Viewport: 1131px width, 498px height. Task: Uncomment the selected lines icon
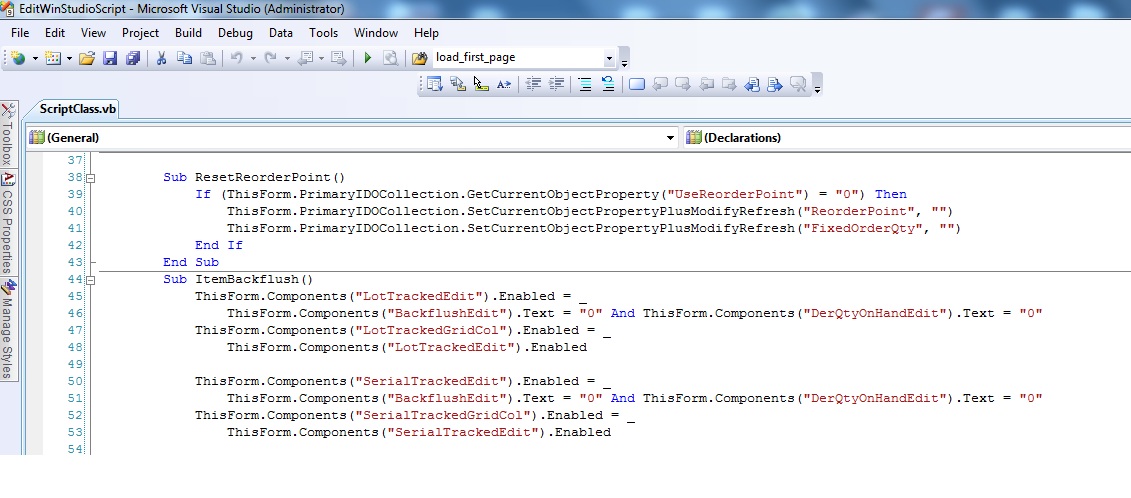(x=608, y=84)
